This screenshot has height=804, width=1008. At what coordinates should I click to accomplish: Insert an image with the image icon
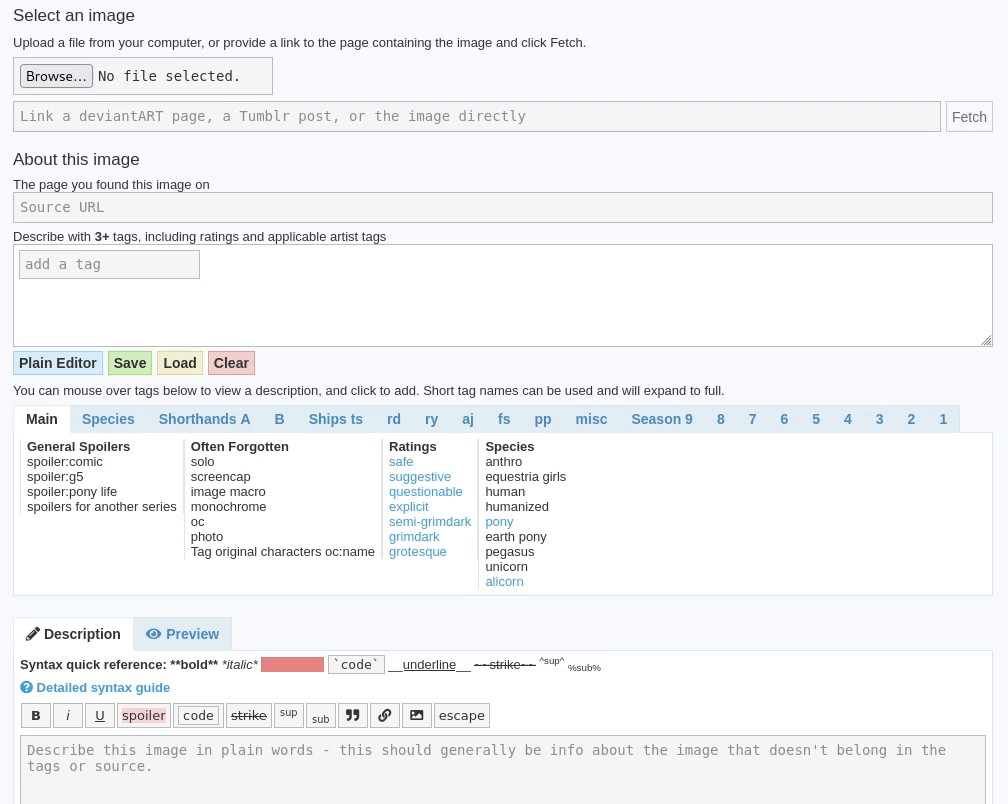(x=417, y=715)
